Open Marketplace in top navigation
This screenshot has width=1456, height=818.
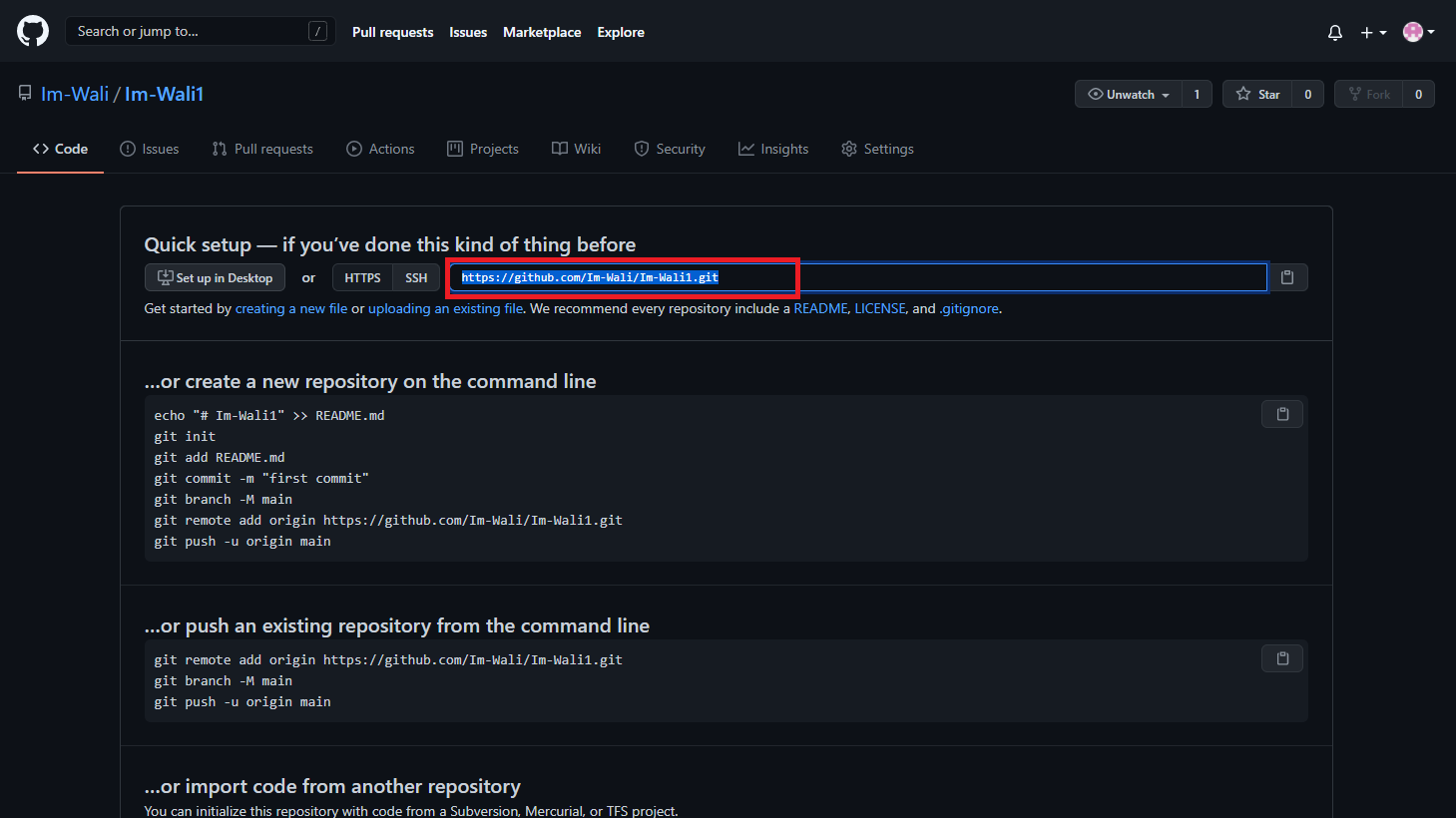tap(542, 32)
